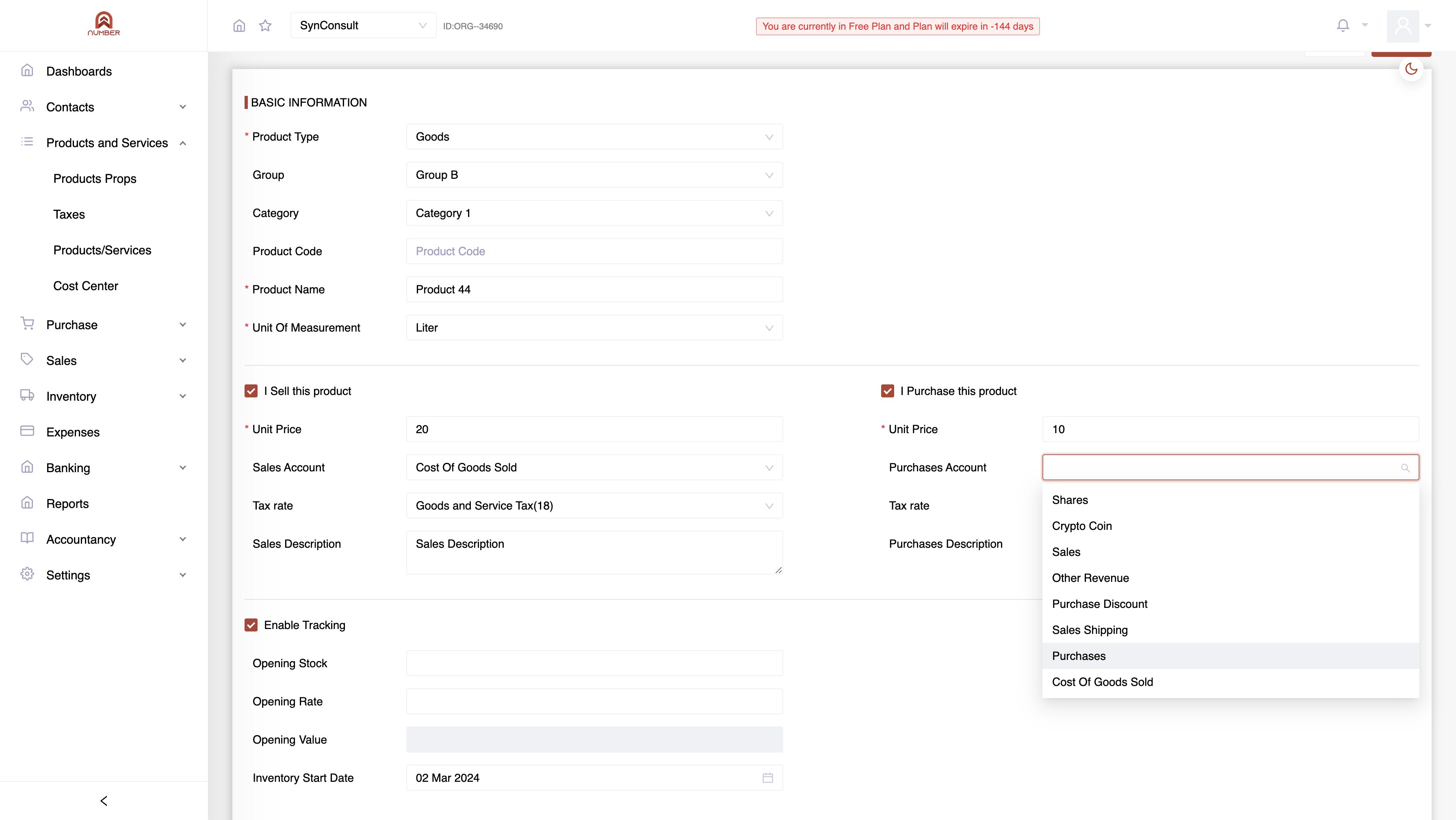1456x820 pixels.
Task: Click the Product Name field
Action: (594, 290)
